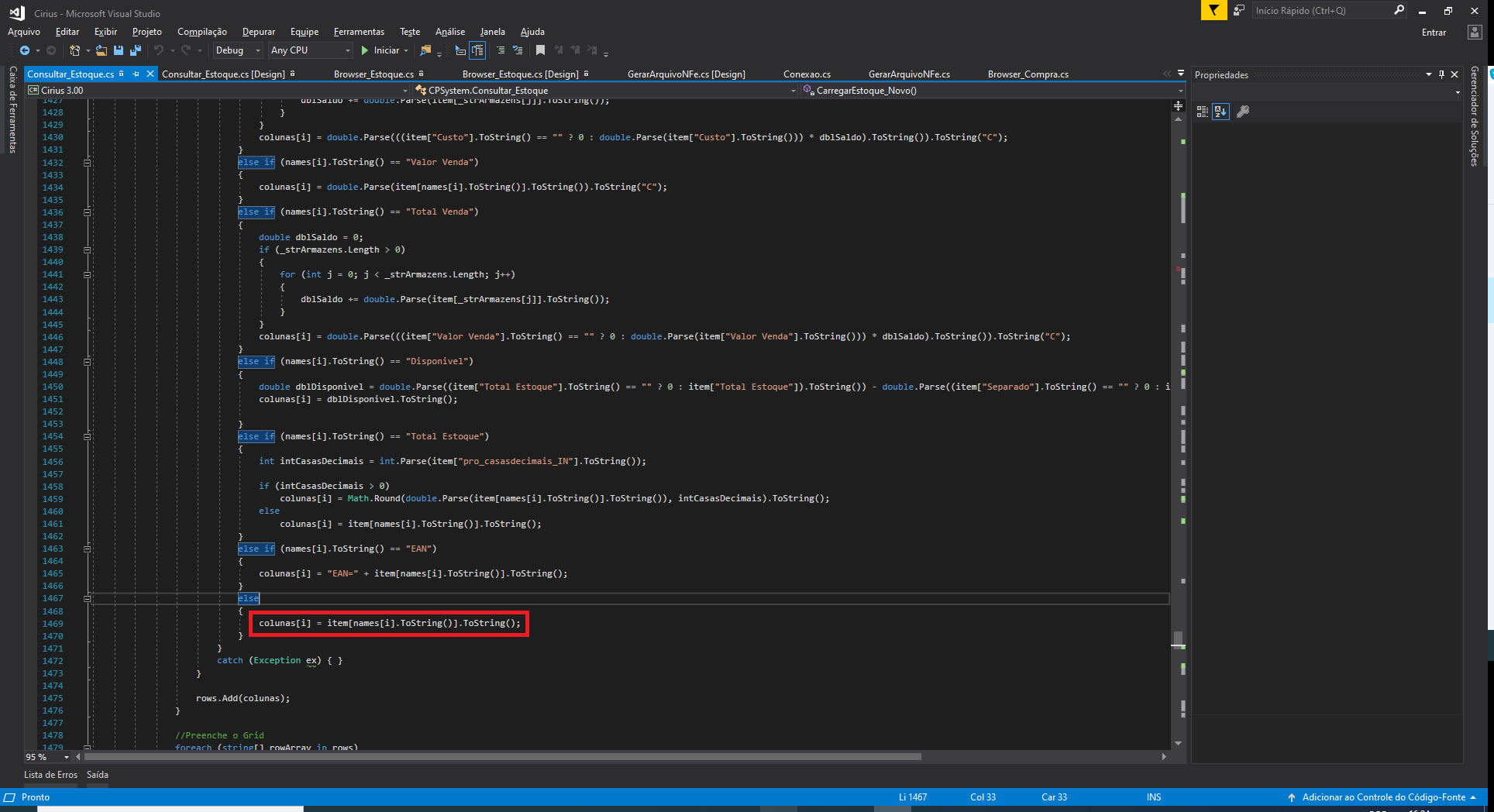Open the Depurar menu
The height and width of the screenshot is (812, 1494).
258,32
